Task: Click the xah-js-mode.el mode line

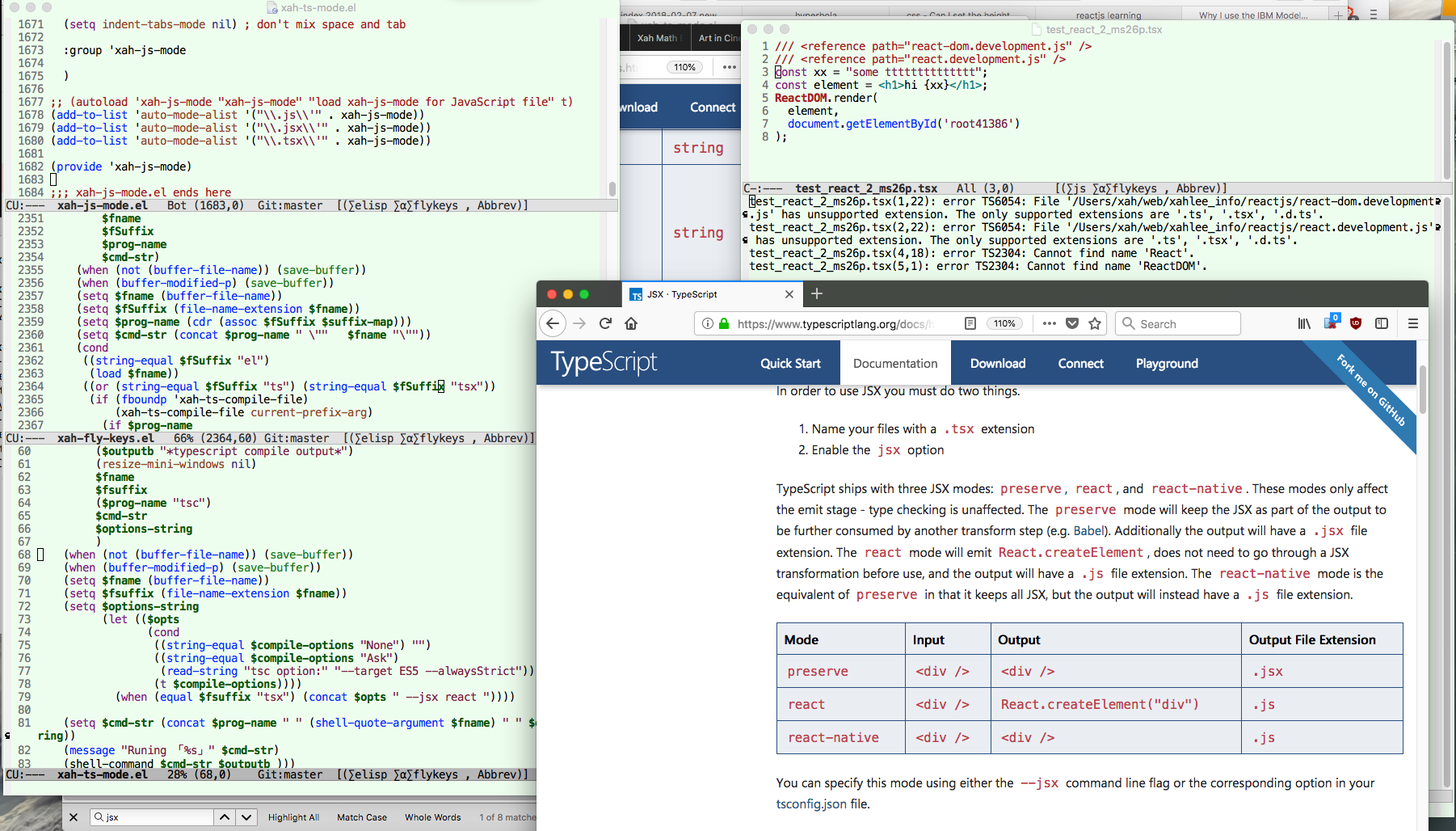Action: (x=311, y=205)
